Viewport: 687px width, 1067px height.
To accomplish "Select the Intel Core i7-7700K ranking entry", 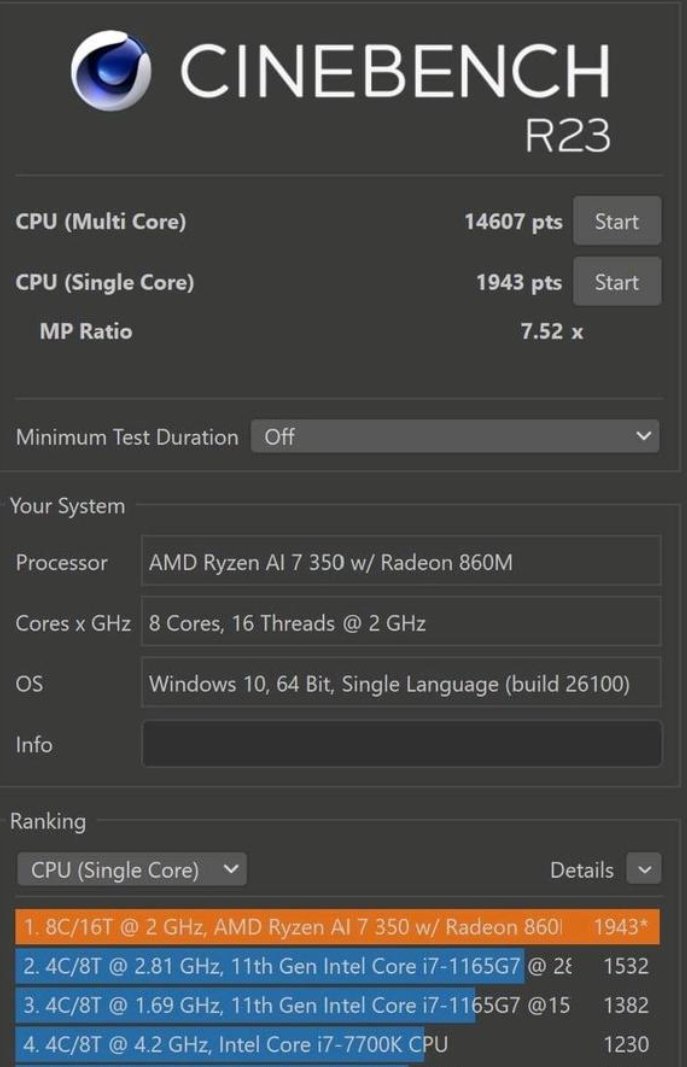I will pyautogui.click(x=337, y=1045).
